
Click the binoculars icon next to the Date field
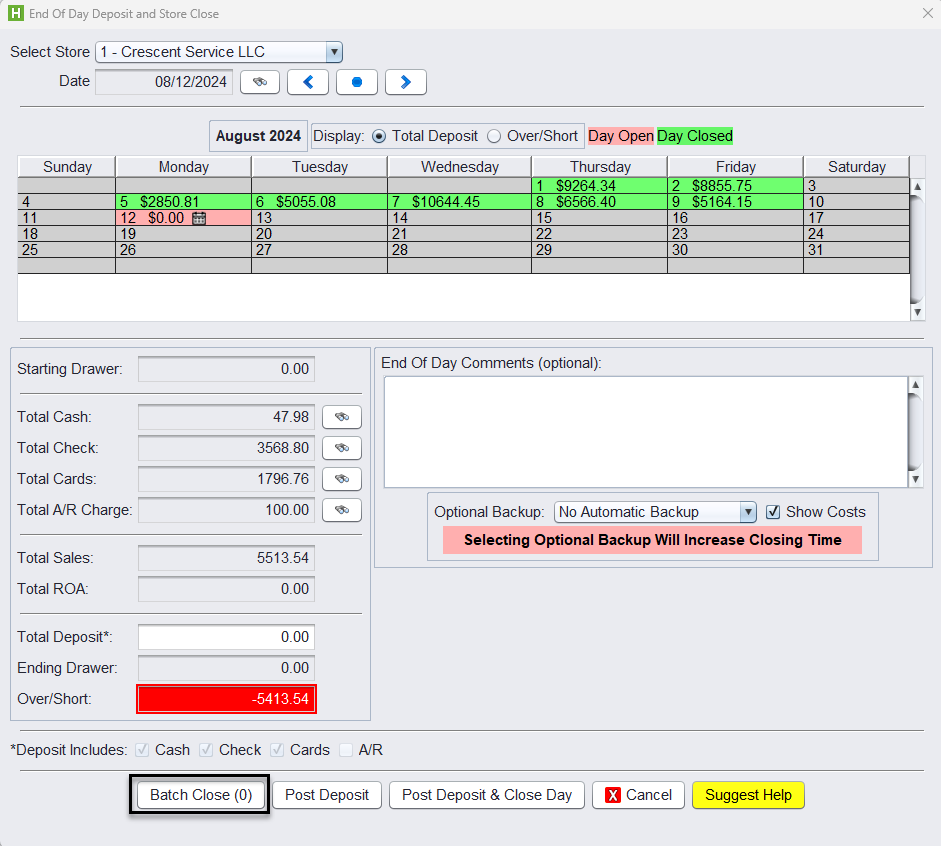(x=260, y=82)
